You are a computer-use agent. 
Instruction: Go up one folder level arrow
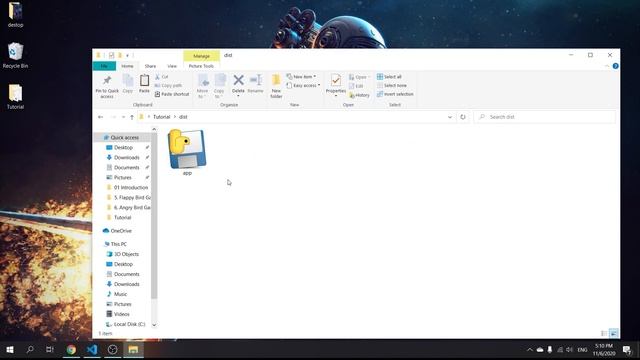pyautogui.click(x=132, y=117)
